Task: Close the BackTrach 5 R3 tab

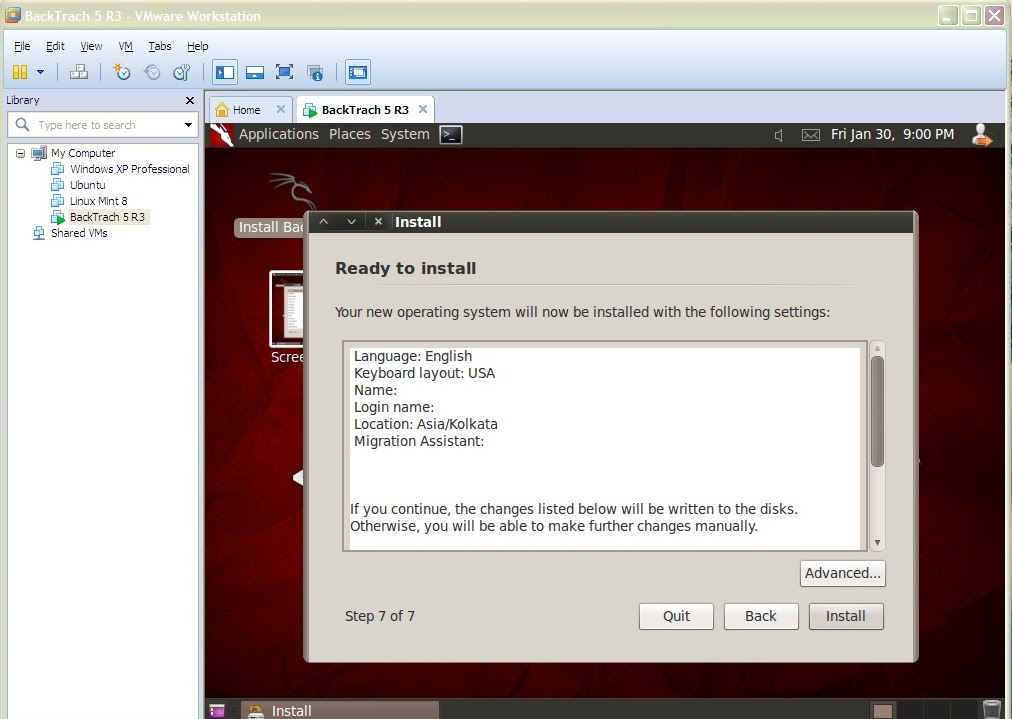Action: coord(423,109)
